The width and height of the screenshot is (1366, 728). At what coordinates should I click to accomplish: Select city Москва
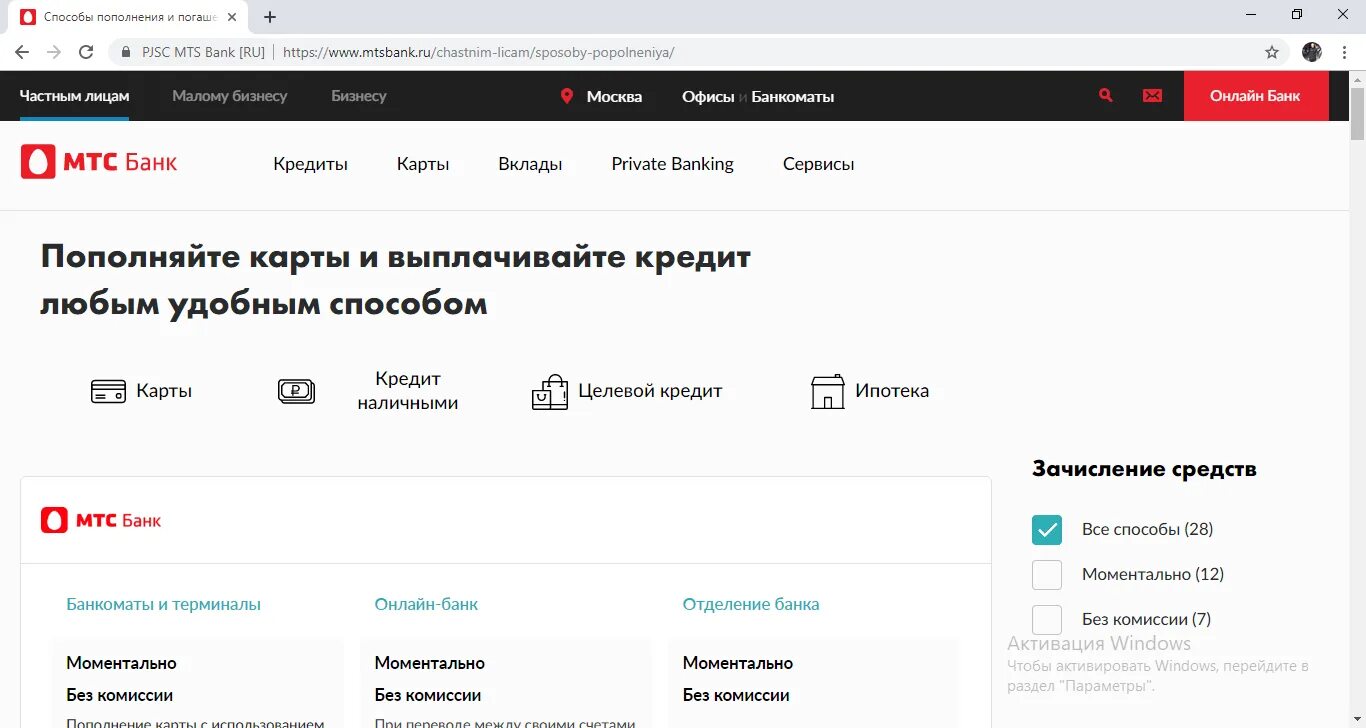(614, 96)
